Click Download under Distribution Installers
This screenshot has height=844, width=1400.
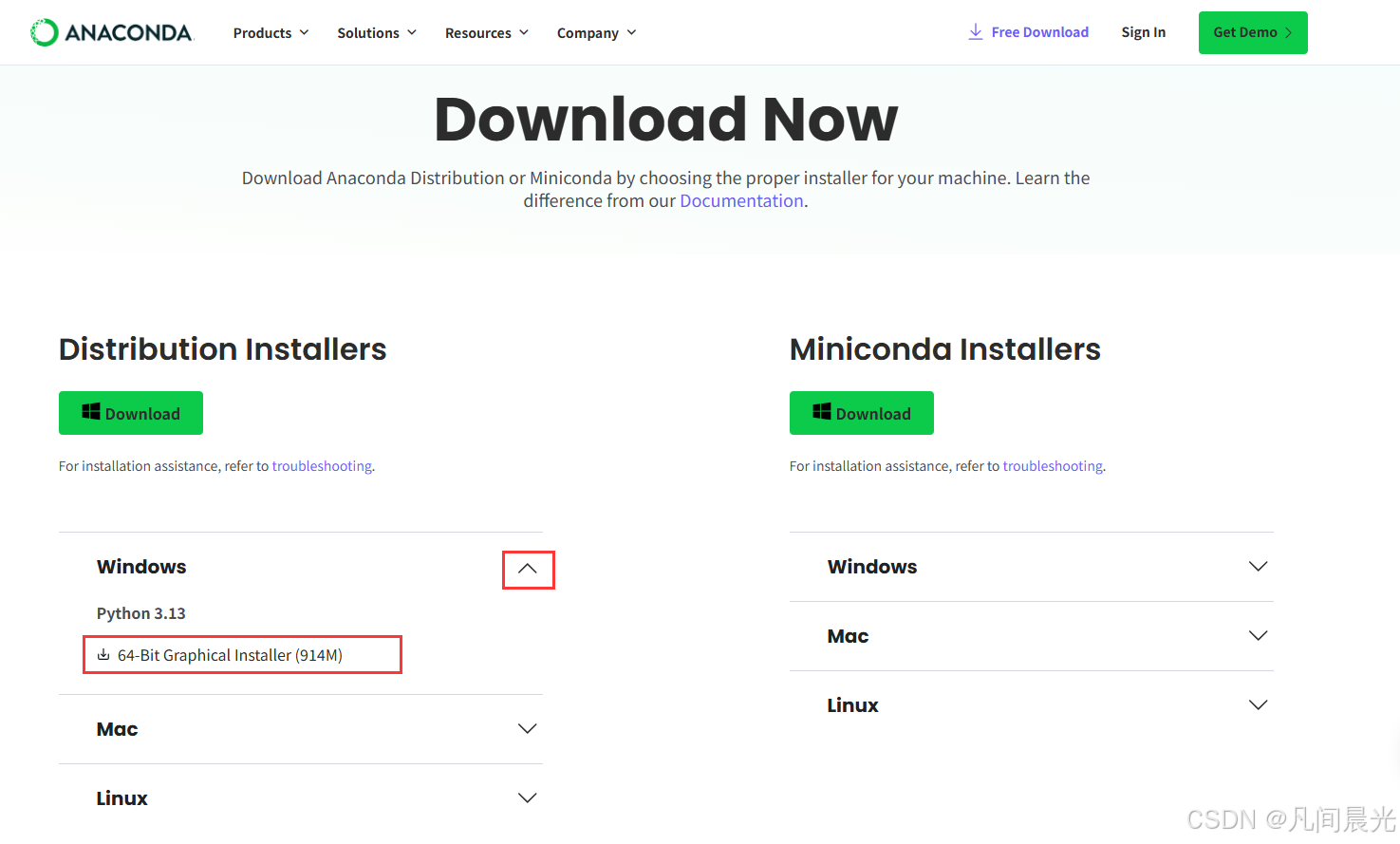[x=131, y=413]
